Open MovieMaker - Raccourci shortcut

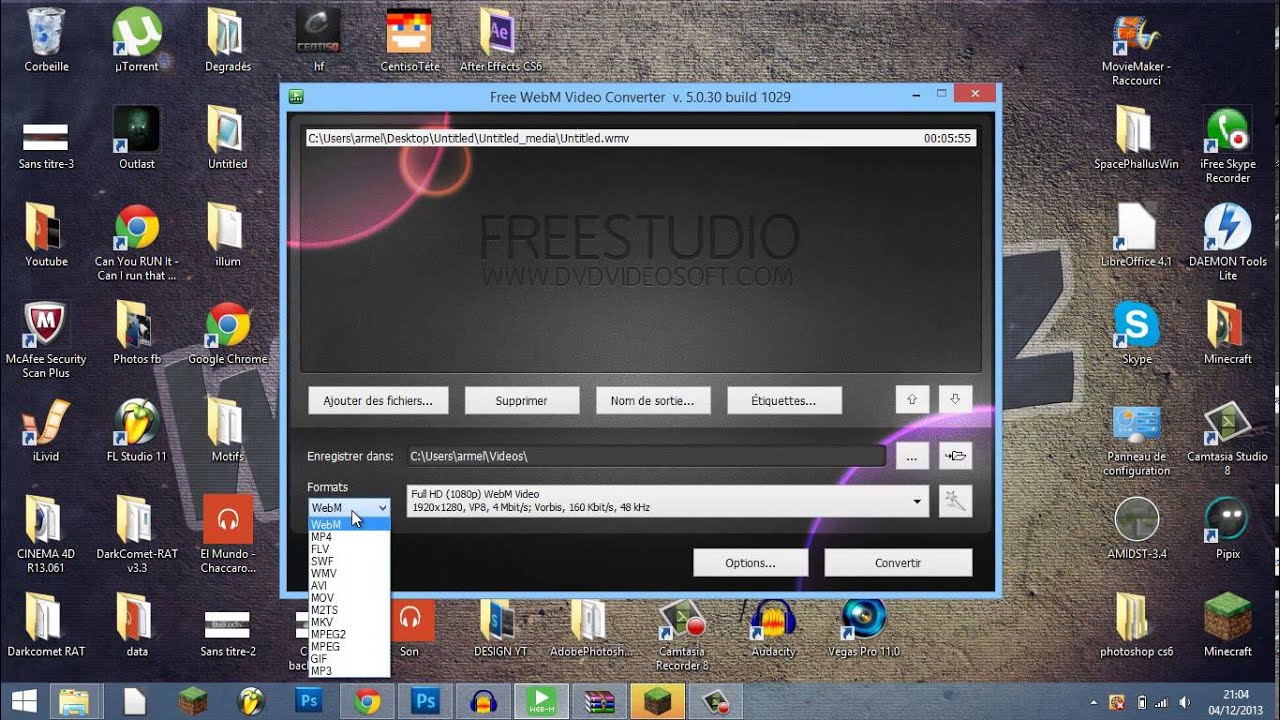pyautogui.click(x=1136, y=47)
